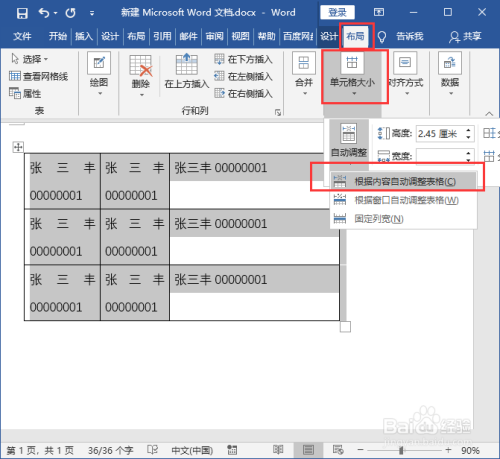Open the 对齐方式 alignment dropdown
500x459 pixels.
pos(405,74)
